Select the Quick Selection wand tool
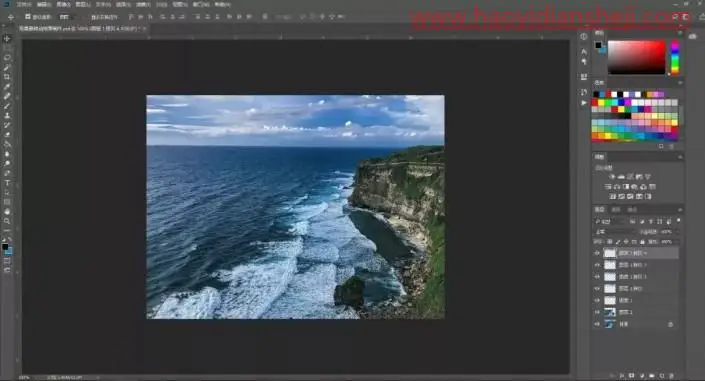Image resolution: width=705 pixels, height=381 pixels. coord(7,67)
